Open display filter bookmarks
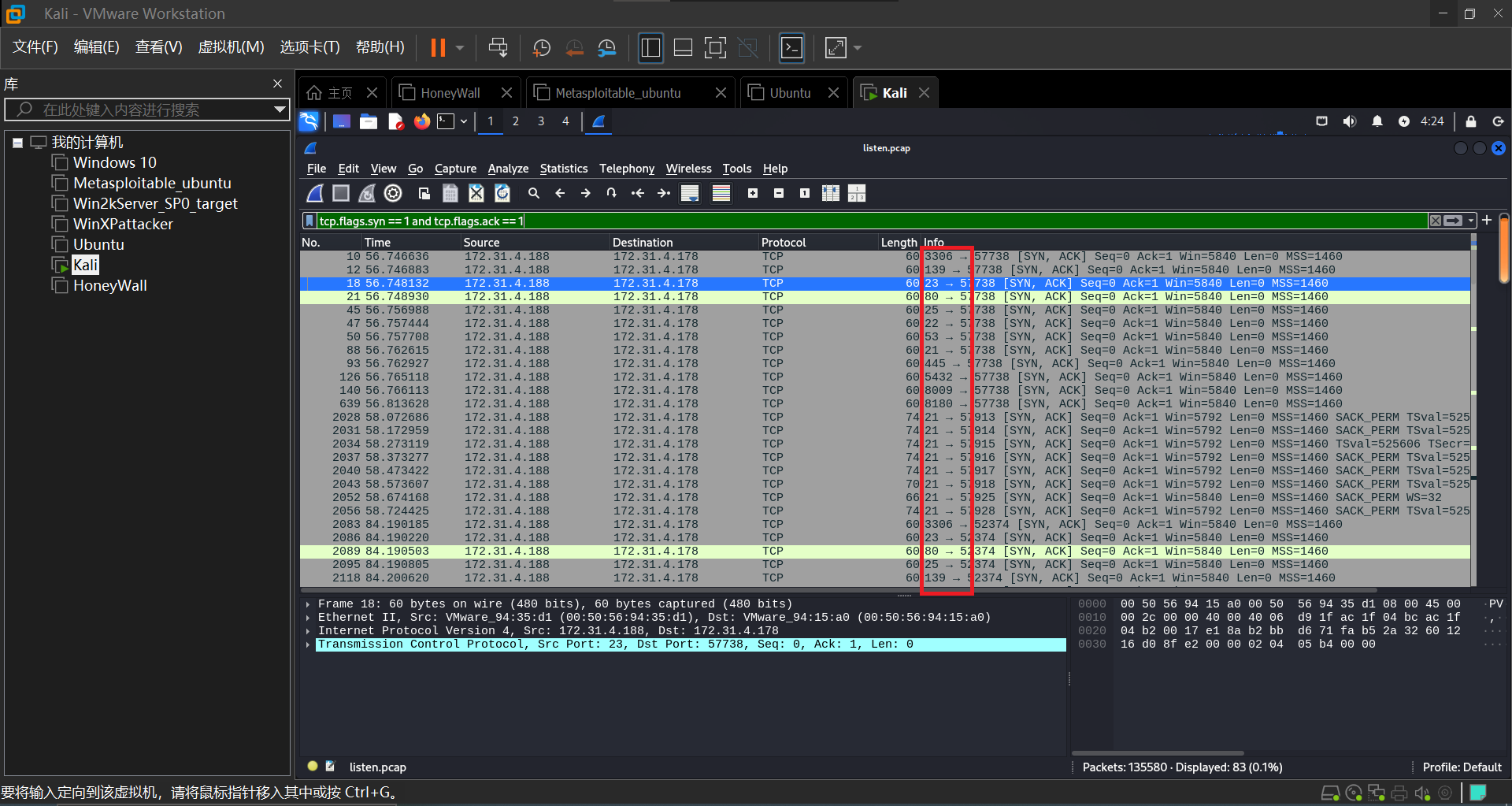Image resolution: width=1512 pixels, height=806 pixels. (x=310, y=221)
